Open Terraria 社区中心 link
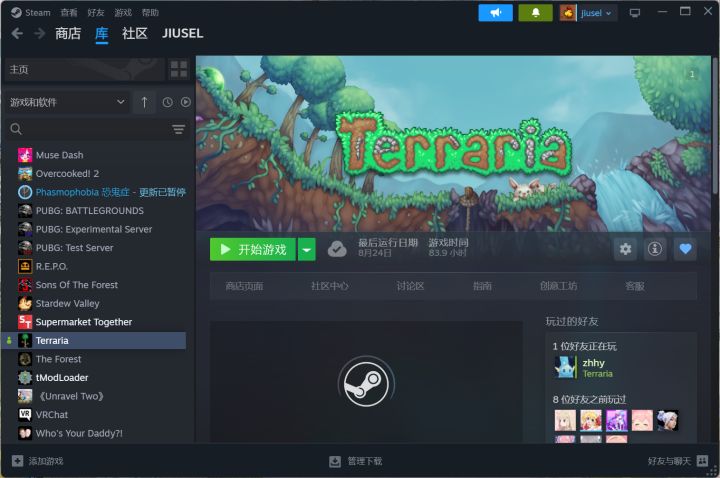720x478 pixels. (x=330, y=286)
